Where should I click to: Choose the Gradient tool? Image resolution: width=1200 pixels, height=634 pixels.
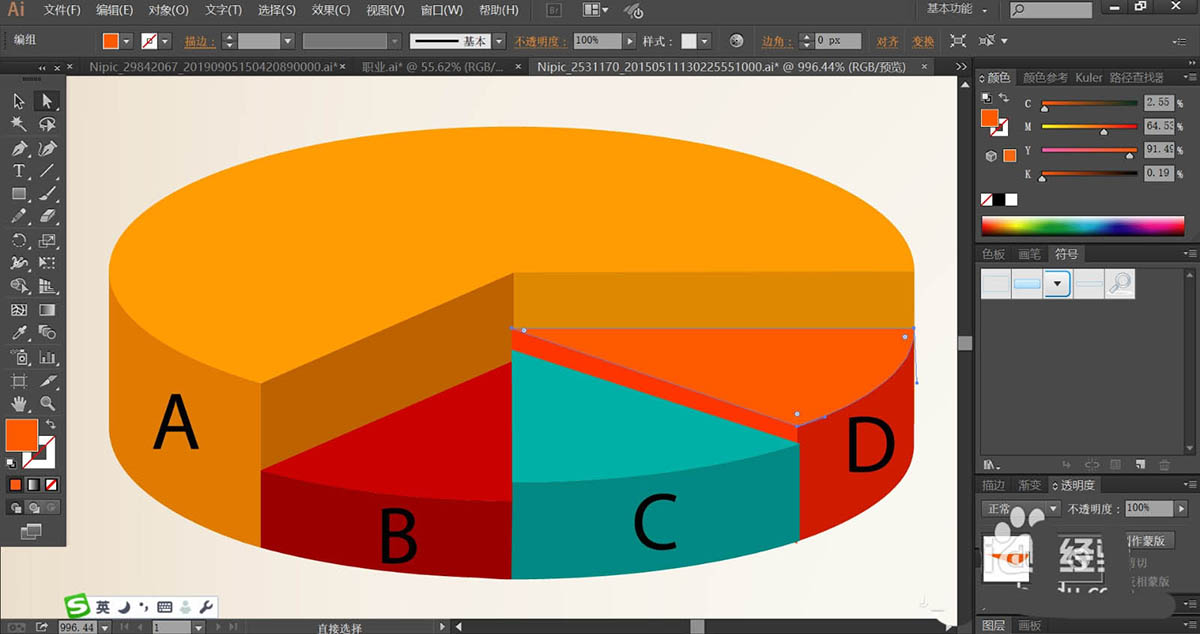(46, 310)
